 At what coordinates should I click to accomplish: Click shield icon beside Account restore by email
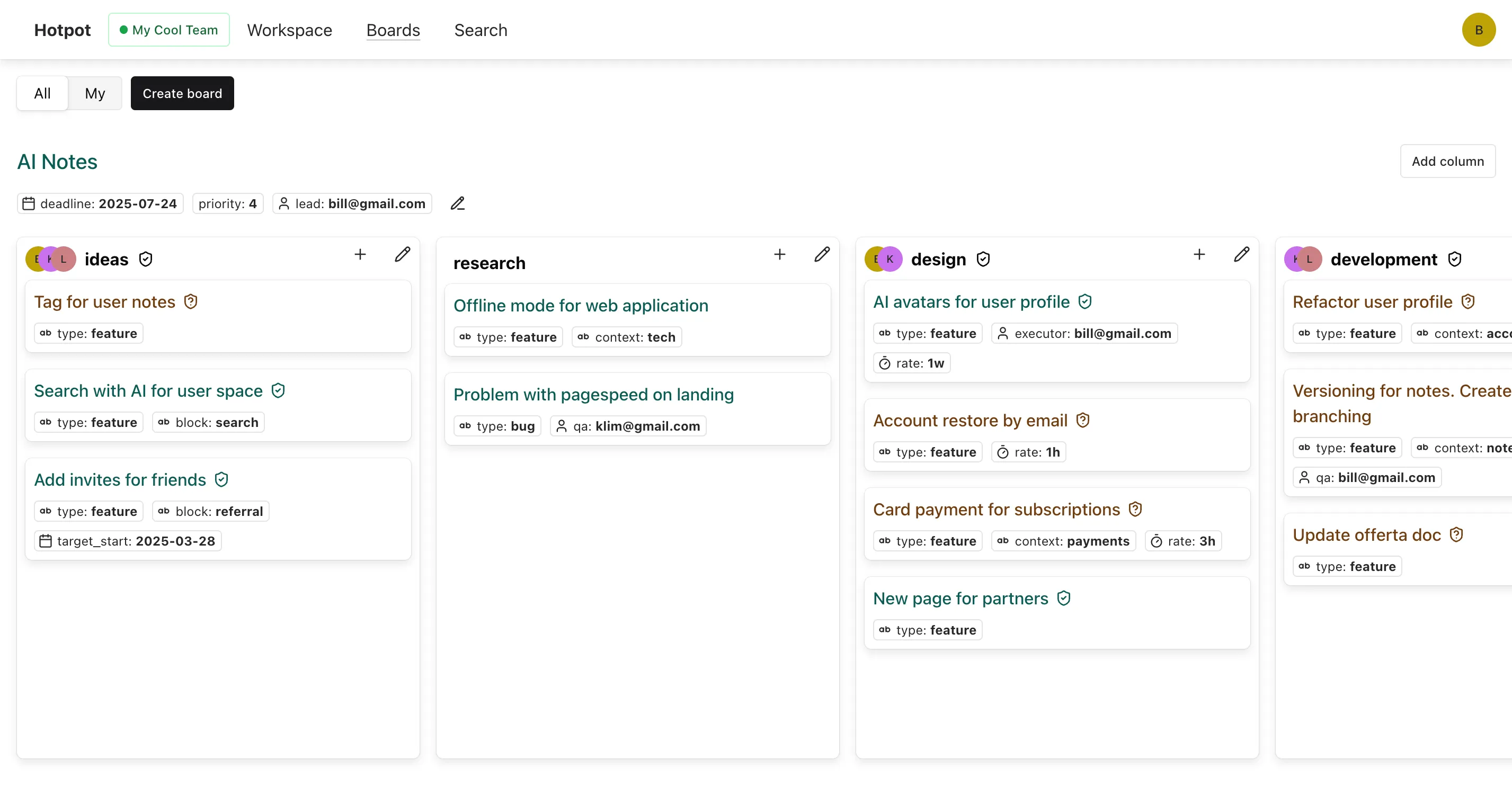click(x=1083, y=420)
